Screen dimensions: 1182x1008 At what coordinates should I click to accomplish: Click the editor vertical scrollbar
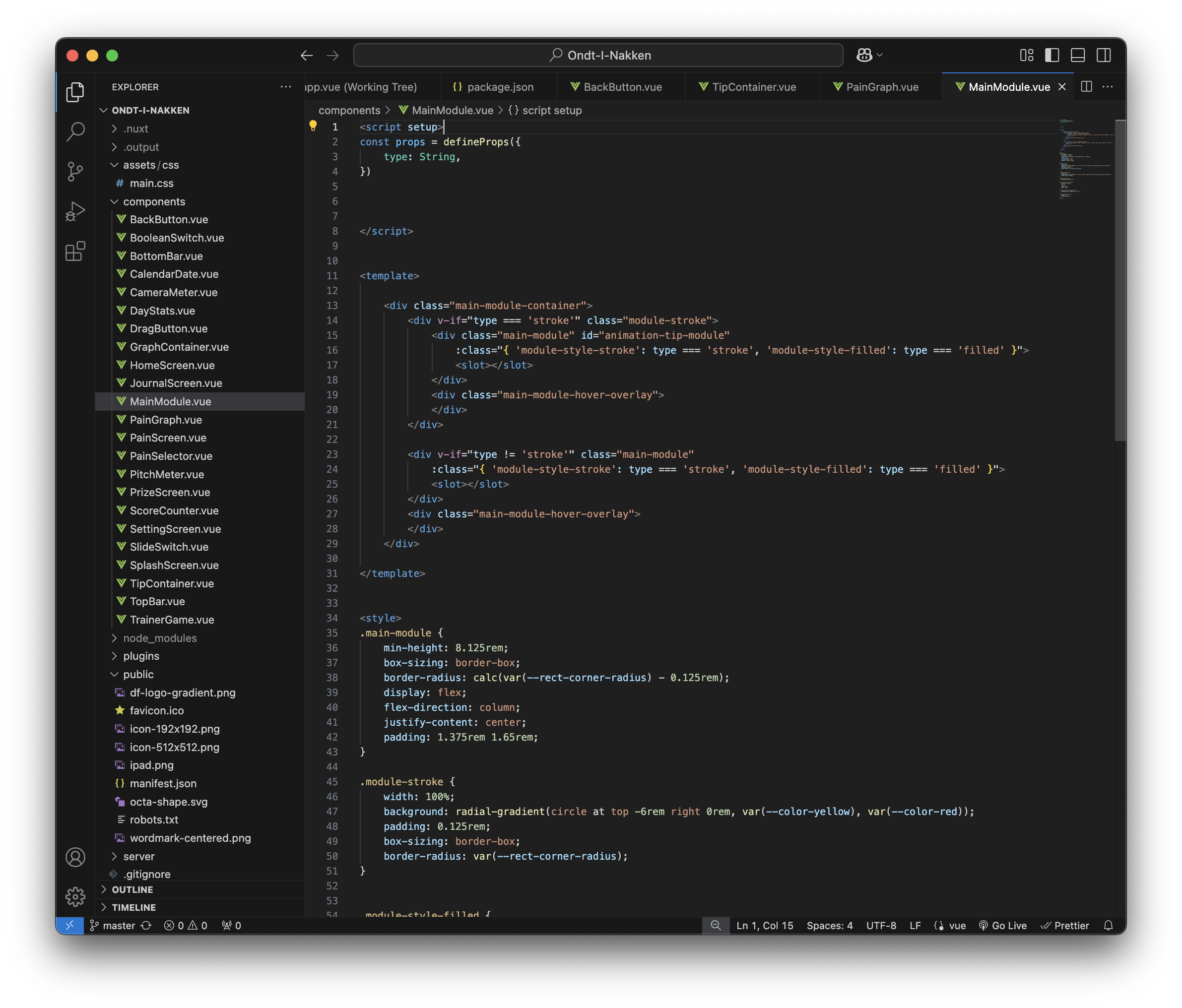tap(1120, 280)
